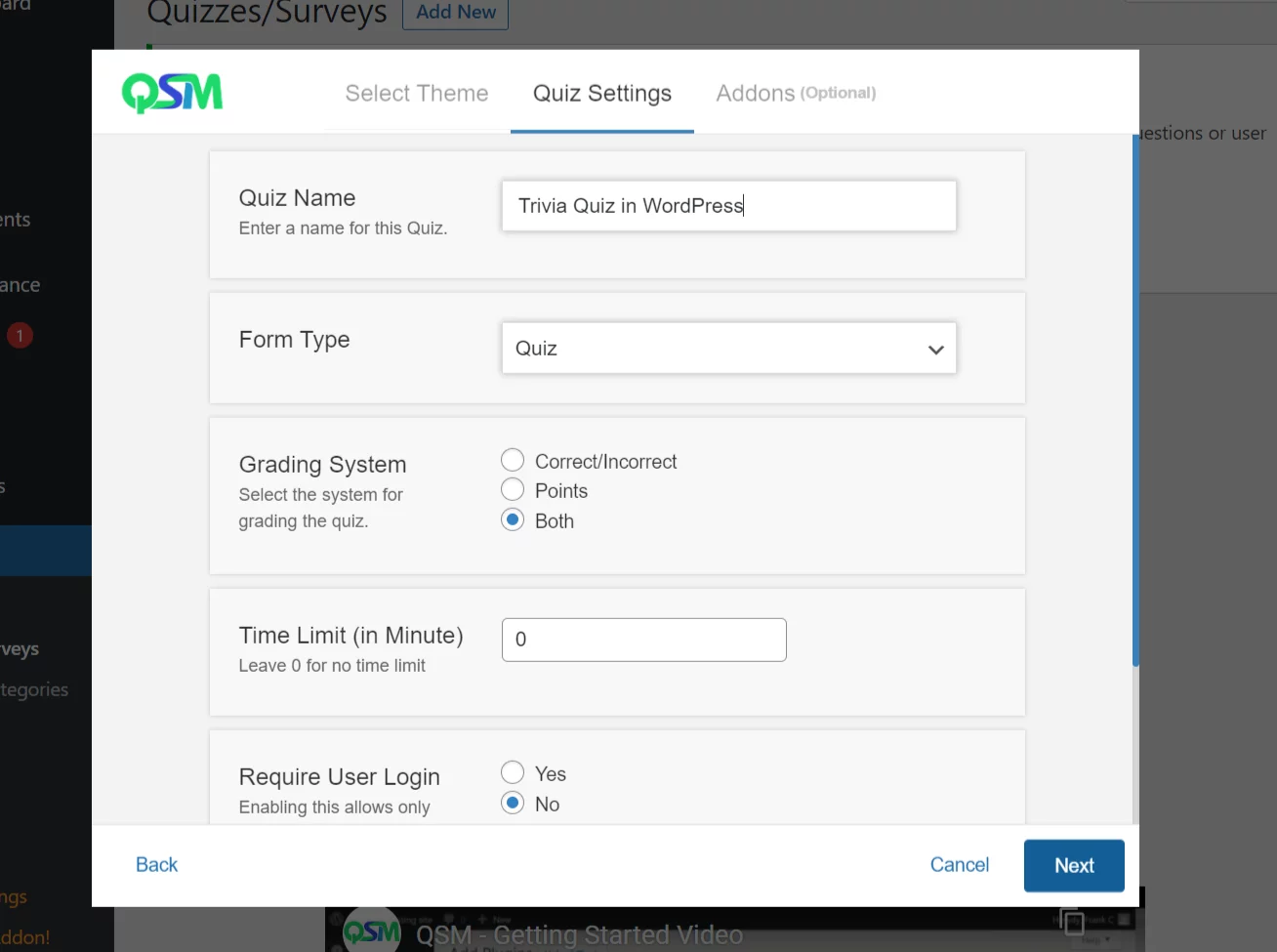This screenshot has height=952, width=1277.
Task: Click the 'Leave 0 for no time limit' hint
Action: (332, 665)
